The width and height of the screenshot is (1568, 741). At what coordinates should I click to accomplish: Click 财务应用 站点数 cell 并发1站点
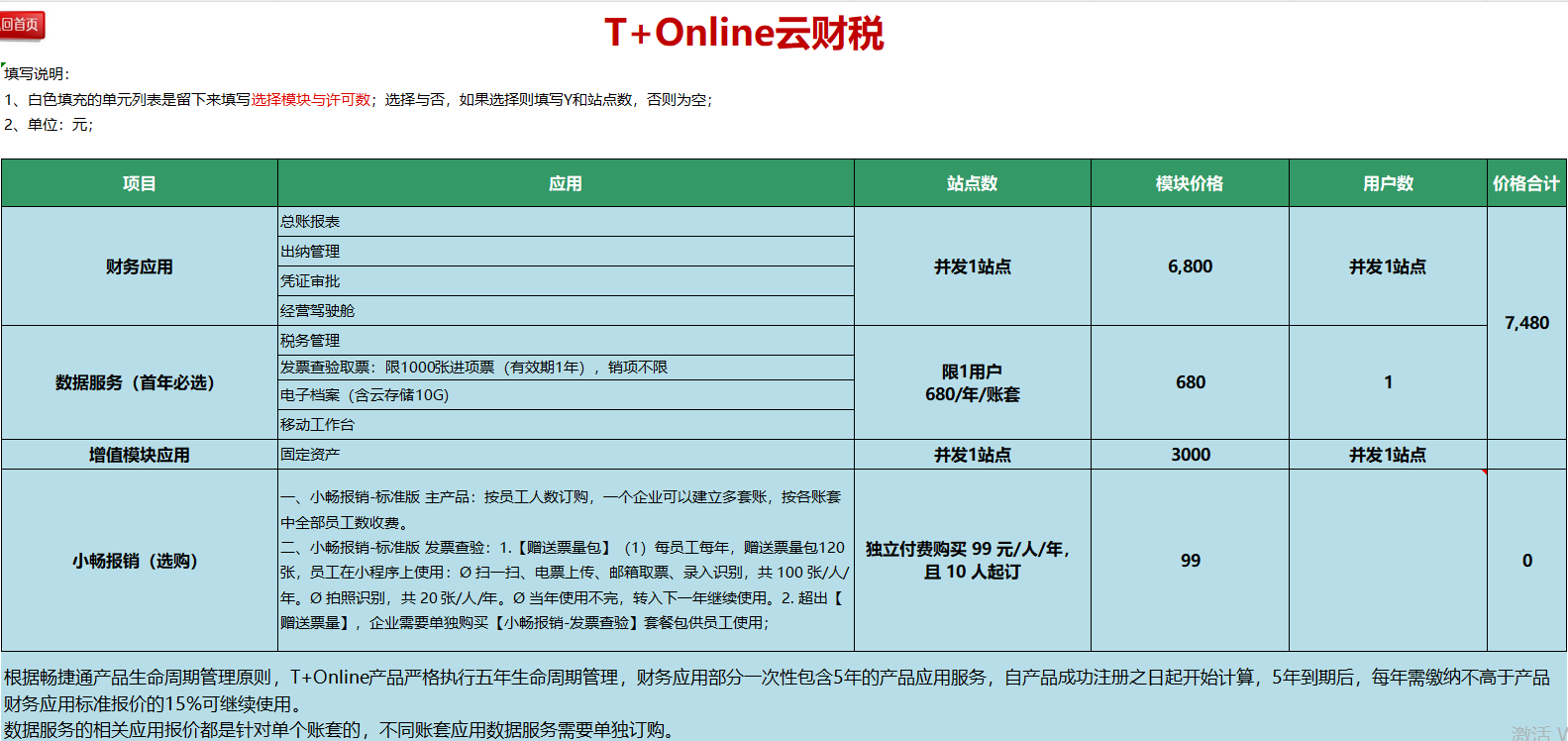pyautogui.click(x=973, y=266)
